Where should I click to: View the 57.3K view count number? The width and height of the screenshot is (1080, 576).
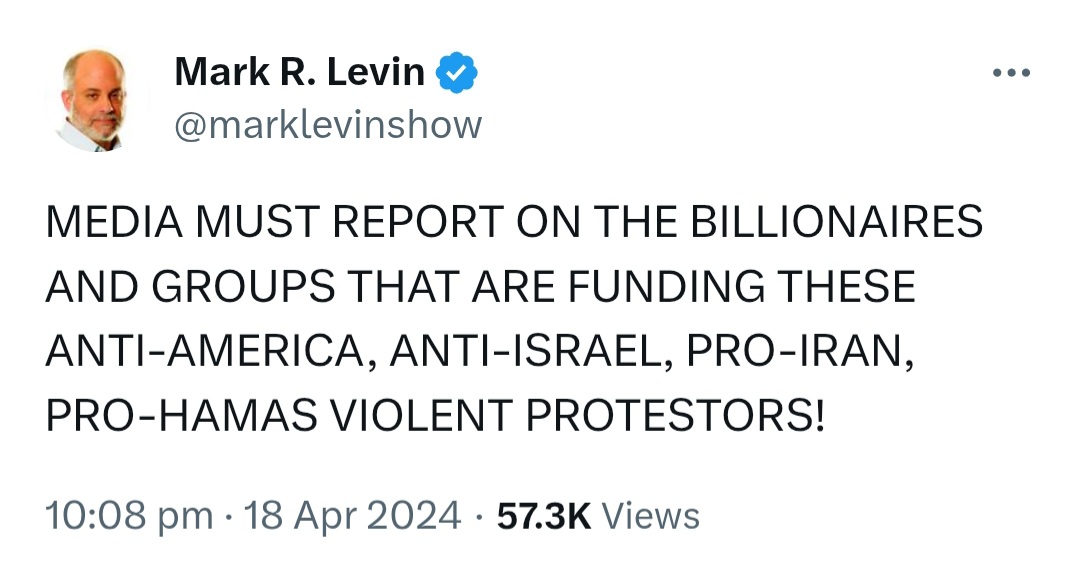pos(543,516)
